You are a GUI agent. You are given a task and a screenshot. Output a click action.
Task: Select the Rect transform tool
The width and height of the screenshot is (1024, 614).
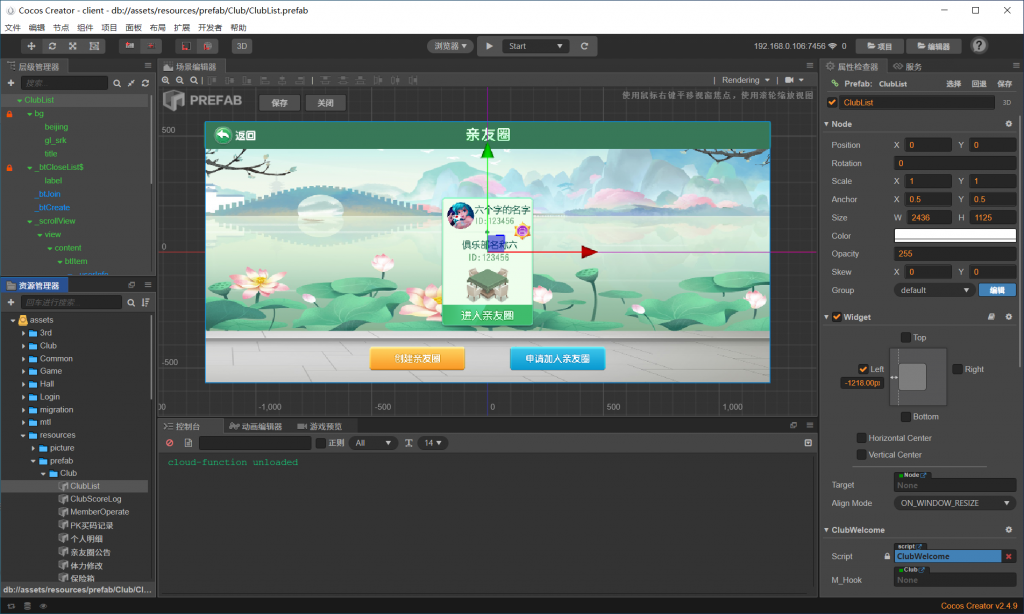pyautogui.click(x=94, y=46)
